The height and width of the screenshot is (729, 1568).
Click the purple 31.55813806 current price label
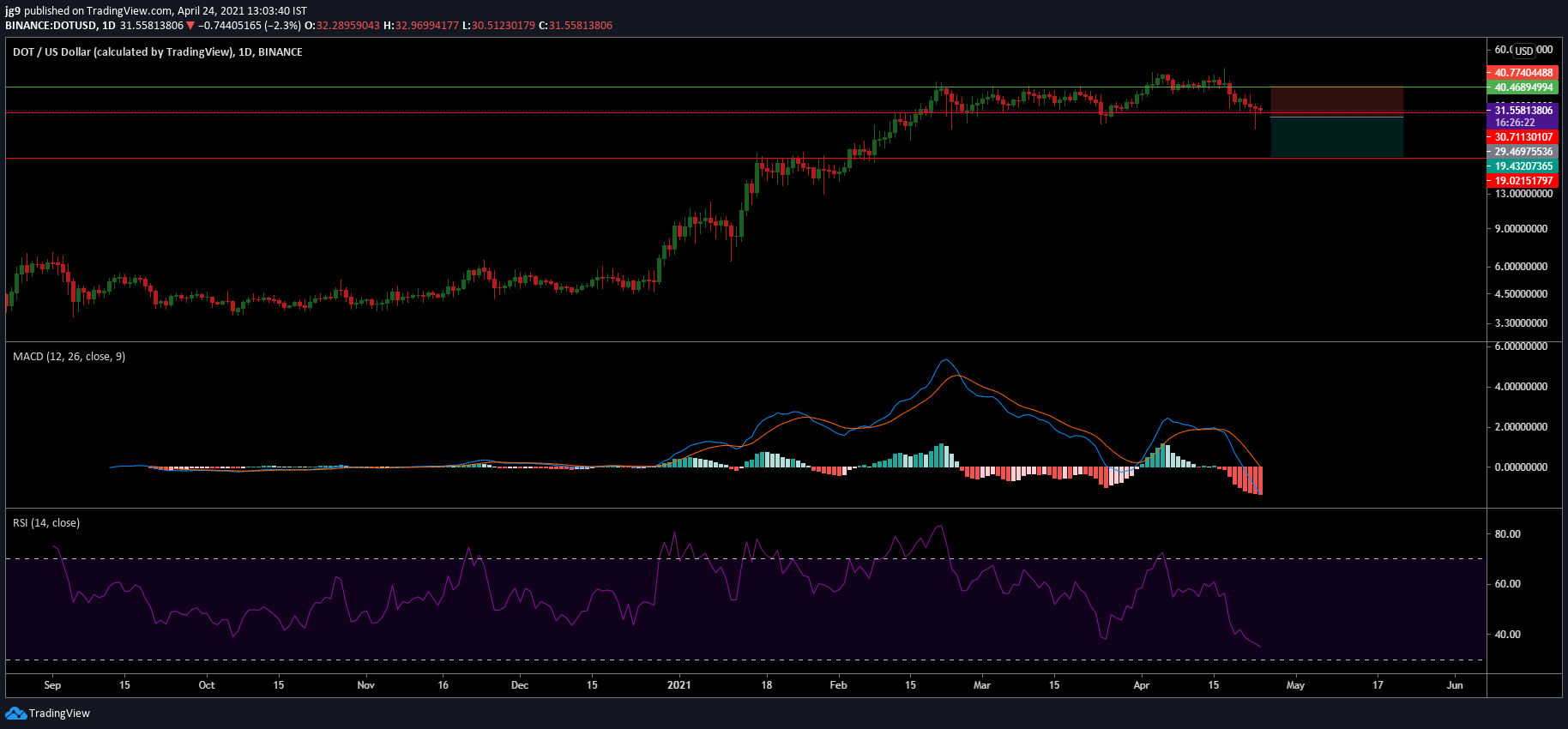tap(1523, 111)
